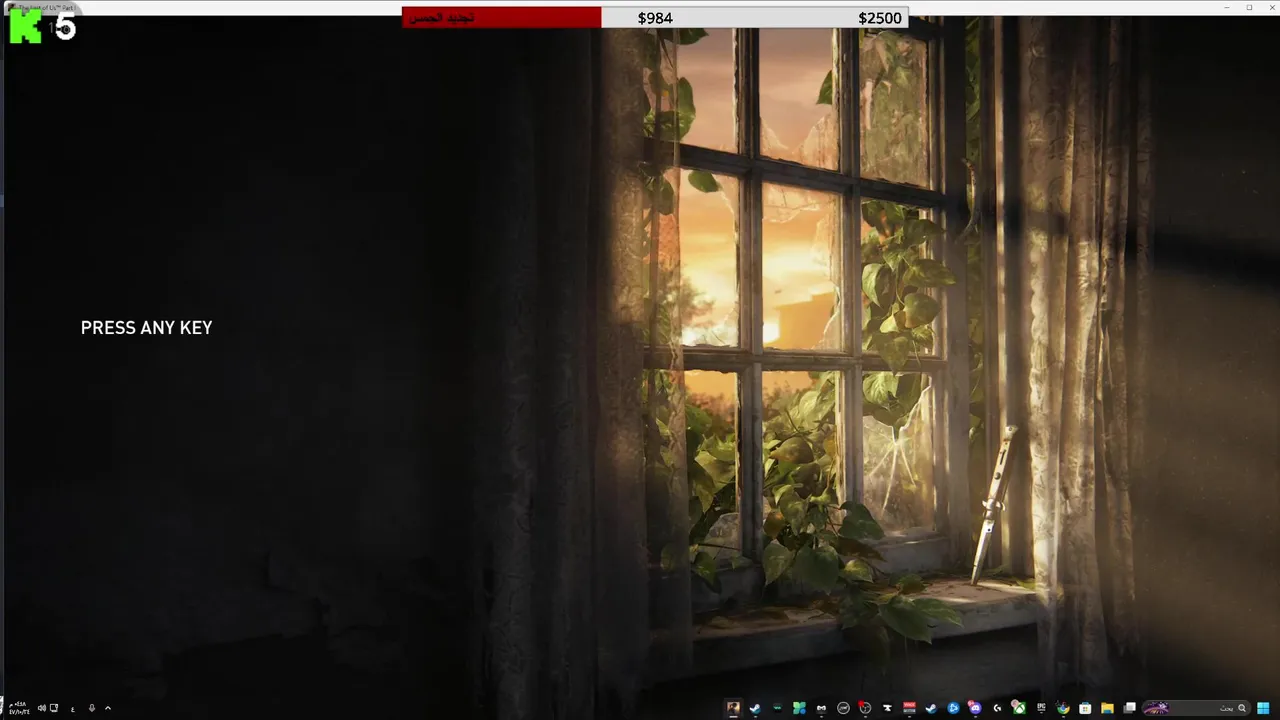The image size is (1280, 720).
Task: Open the blue Battle.net taskbar icon
Action: [x=953, y=708]
